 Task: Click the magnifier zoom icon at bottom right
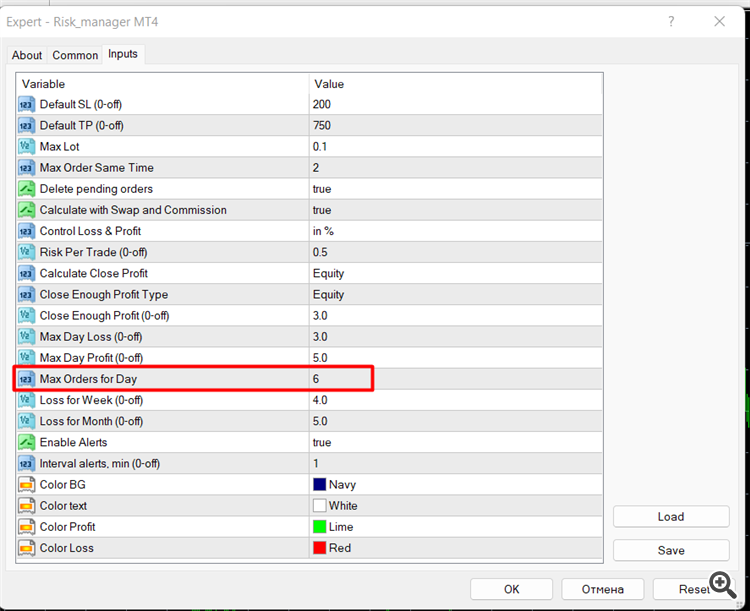(x=723, y=585)
